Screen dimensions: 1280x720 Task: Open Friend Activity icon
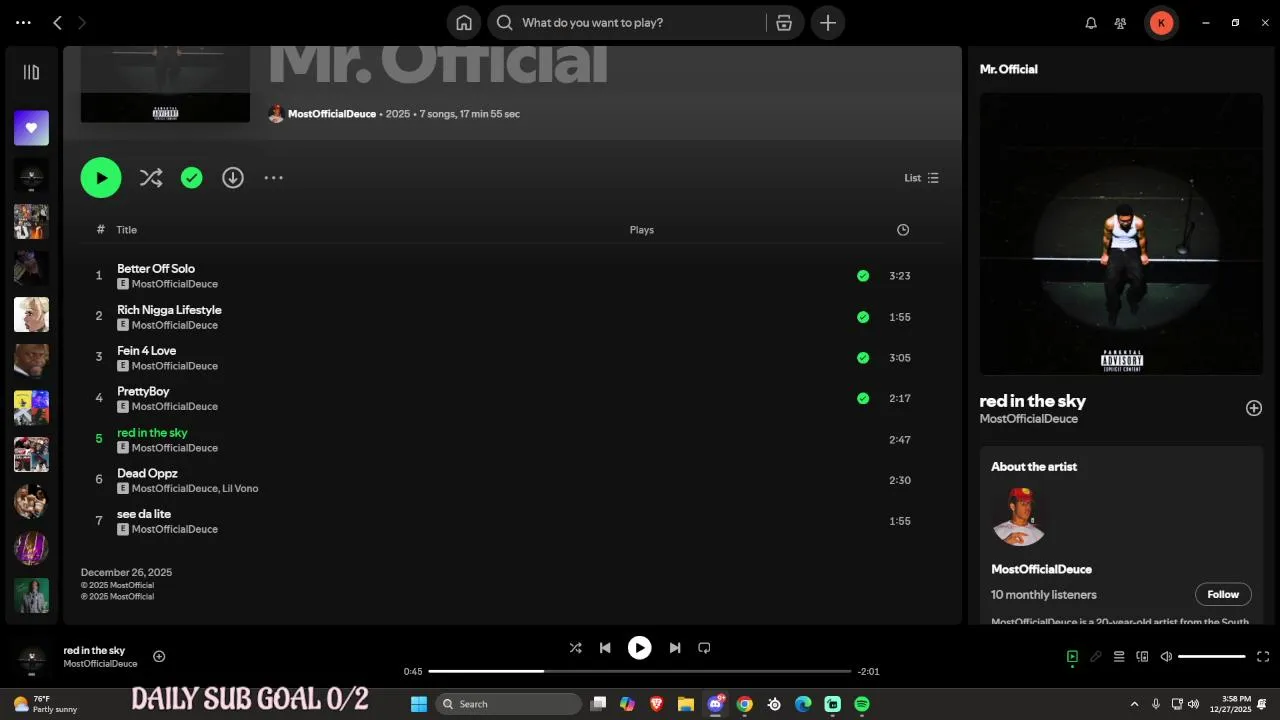(1121, 23)
